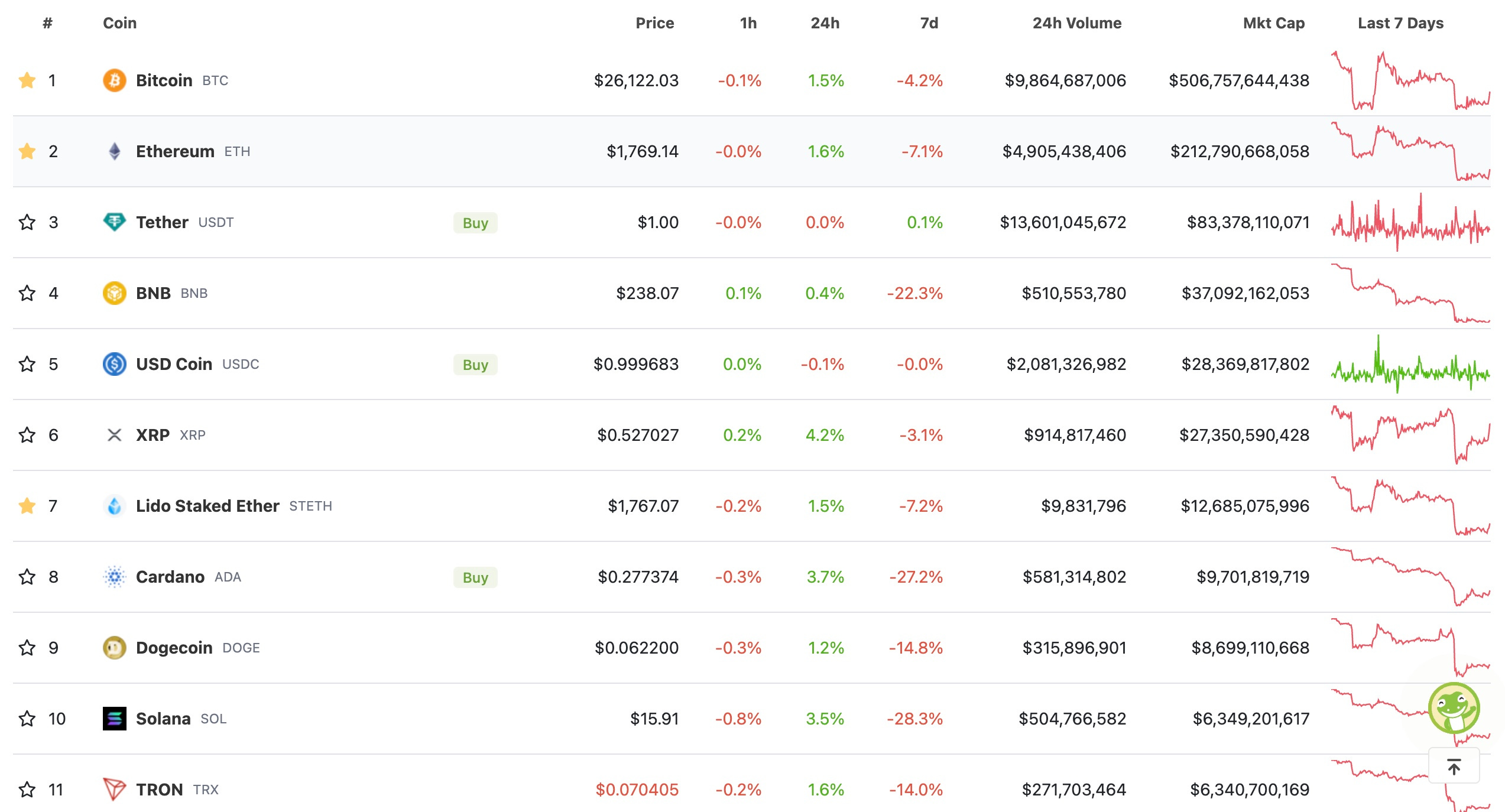The width and height of the screenshot is (1505, 812).
Task: Click Solana 7d change -28.3%
Action: [x=914, y=719]
